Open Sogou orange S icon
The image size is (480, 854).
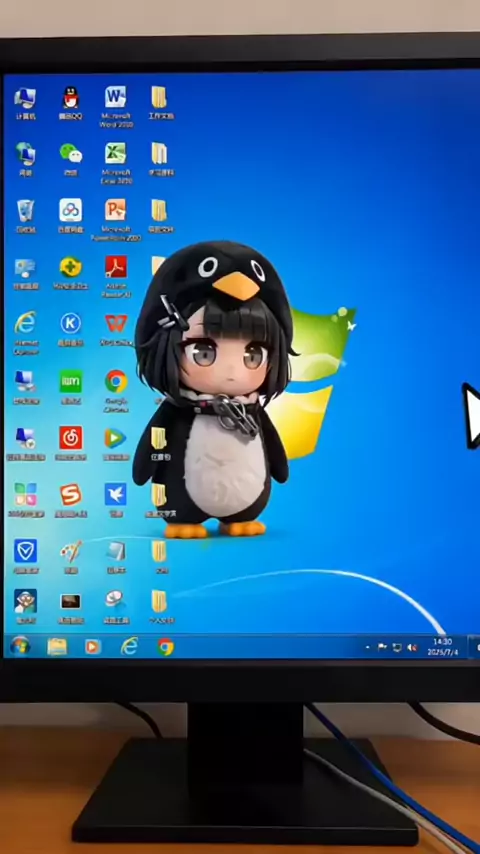(71, 495)
